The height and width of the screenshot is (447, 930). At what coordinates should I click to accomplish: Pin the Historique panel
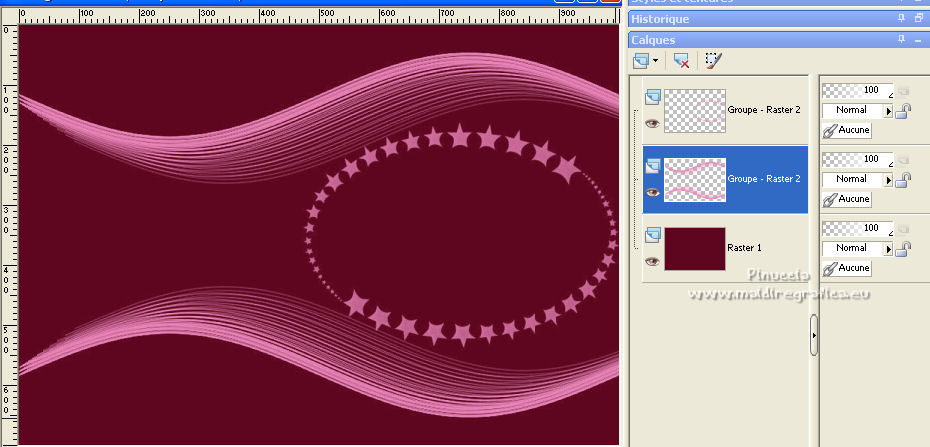pyautogui.click(x=902, y=18)
